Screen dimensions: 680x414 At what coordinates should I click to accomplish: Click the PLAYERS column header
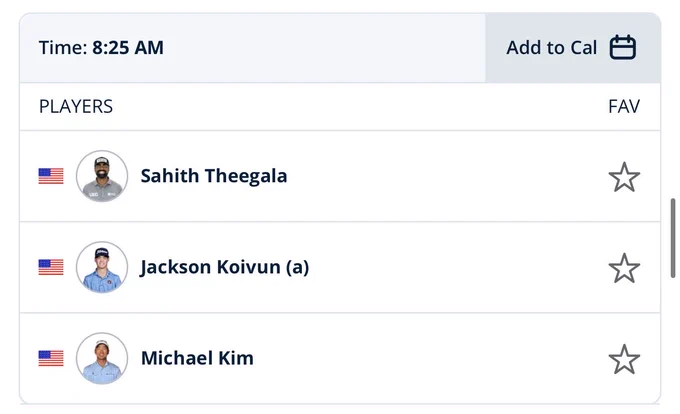[76, 106]
